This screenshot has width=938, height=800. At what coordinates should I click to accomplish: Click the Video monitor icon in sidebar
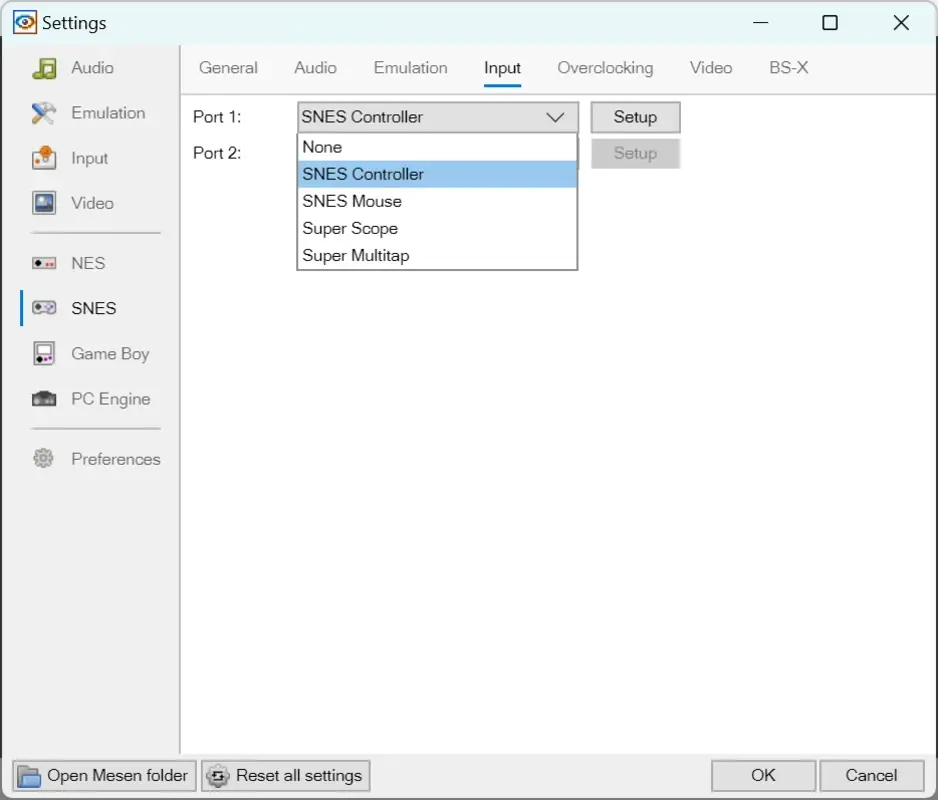(44, 203)
